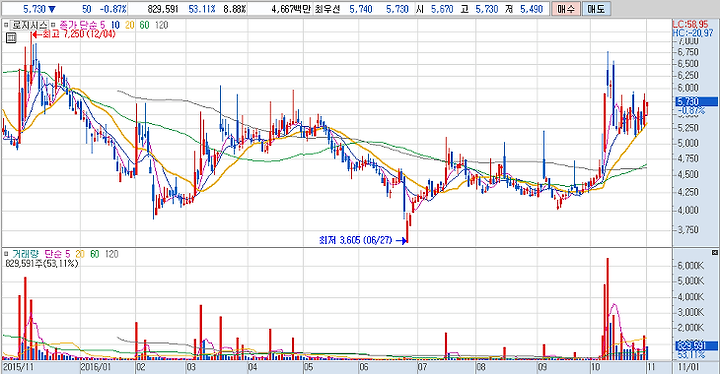Click the 7,000 label on price axis
The width and height of the screenshot is (720, 374).
coord(688,41)
